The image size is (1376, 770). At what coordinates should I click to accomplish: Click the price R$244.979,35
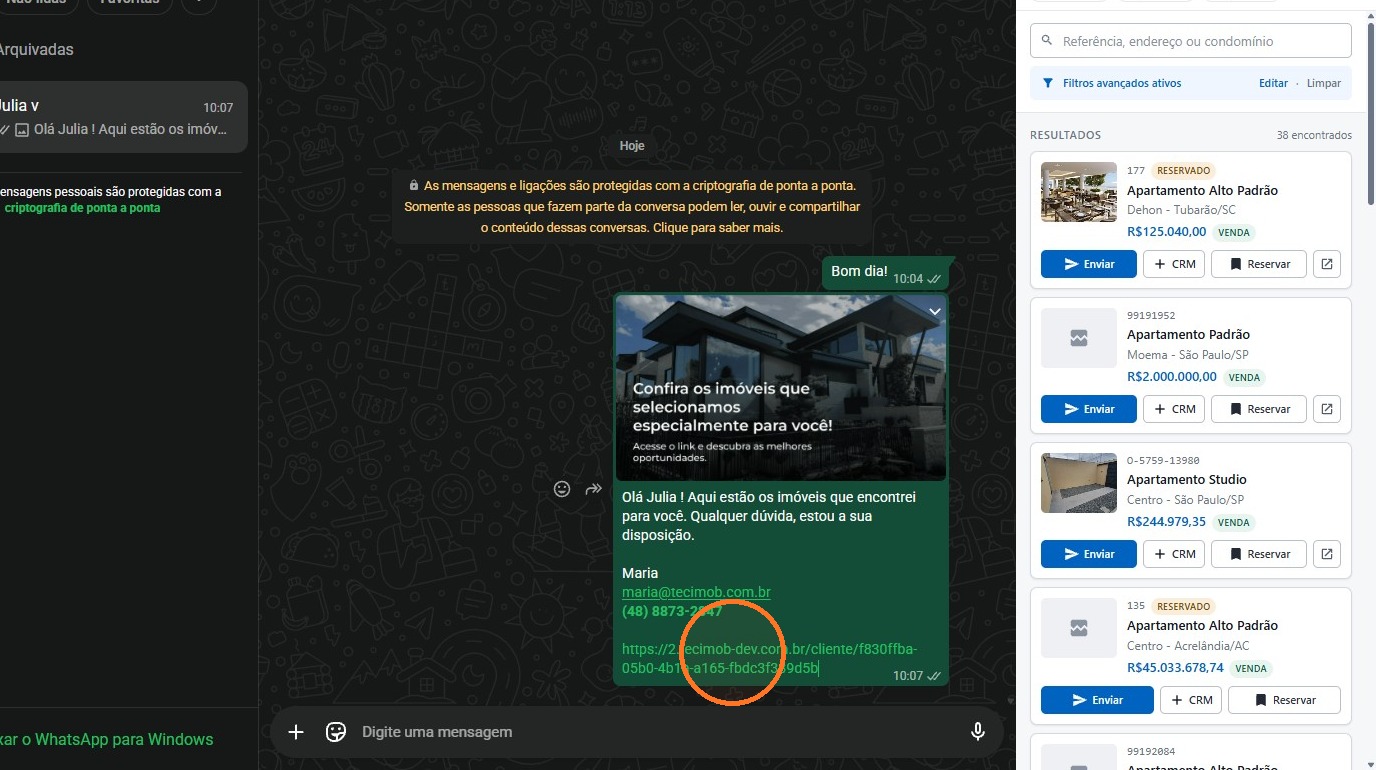coord(1167,522)
